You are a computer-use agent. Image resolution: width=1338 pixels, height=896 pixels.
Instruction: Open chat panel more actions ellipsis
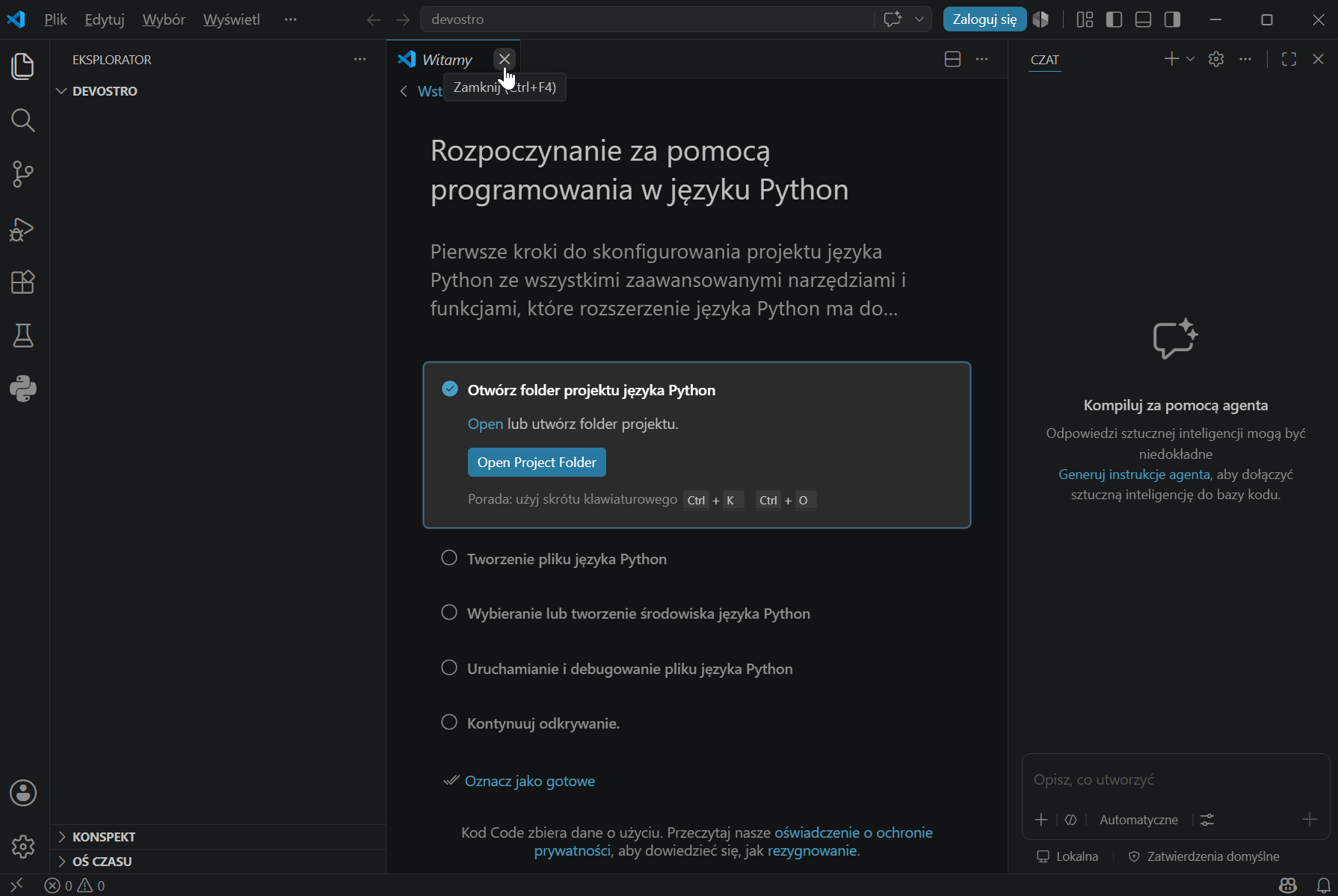click(x=1245, y=59)
